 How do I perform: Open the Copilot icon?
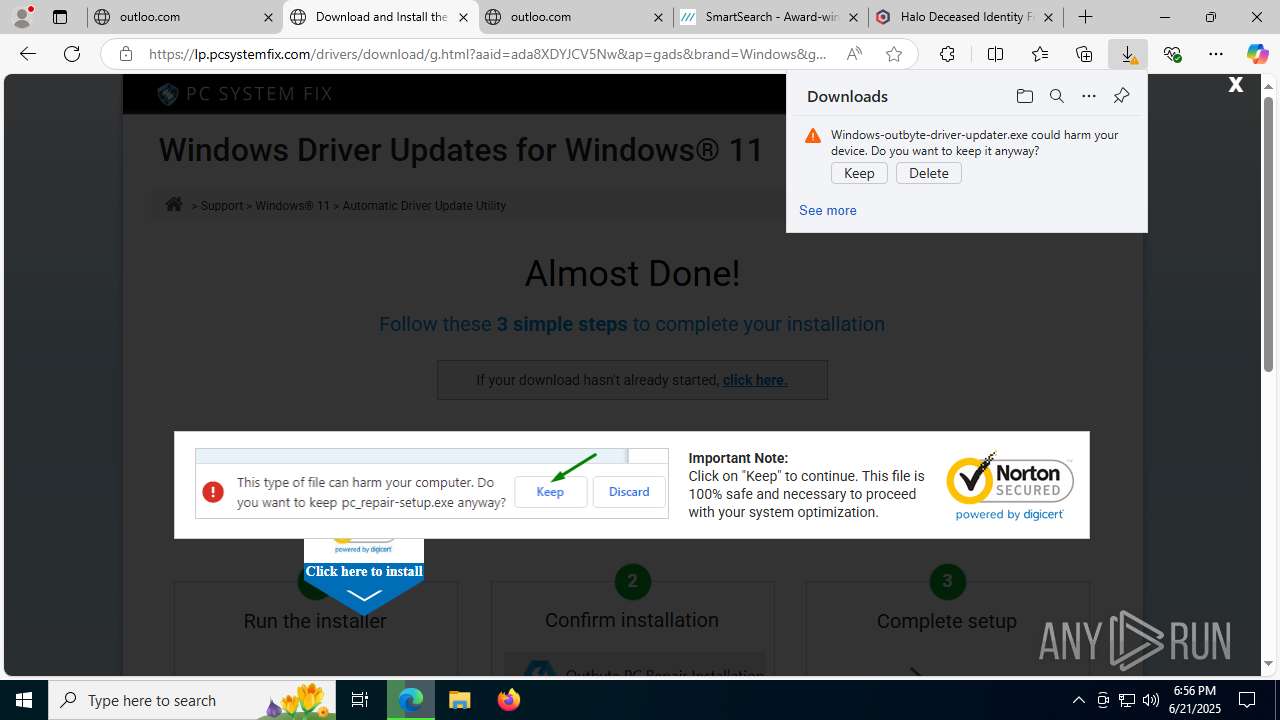[x=1257, y=54]
